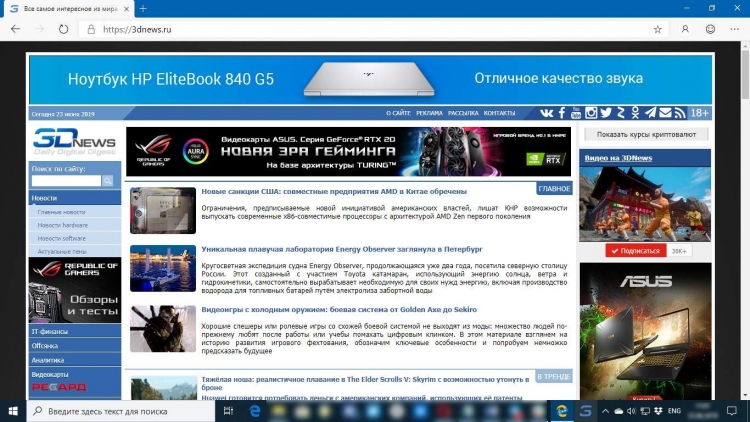Viewport: 750px width, 422px height.
Task: Open the Yandex Zen icon
Action: (x=621, y=113)
